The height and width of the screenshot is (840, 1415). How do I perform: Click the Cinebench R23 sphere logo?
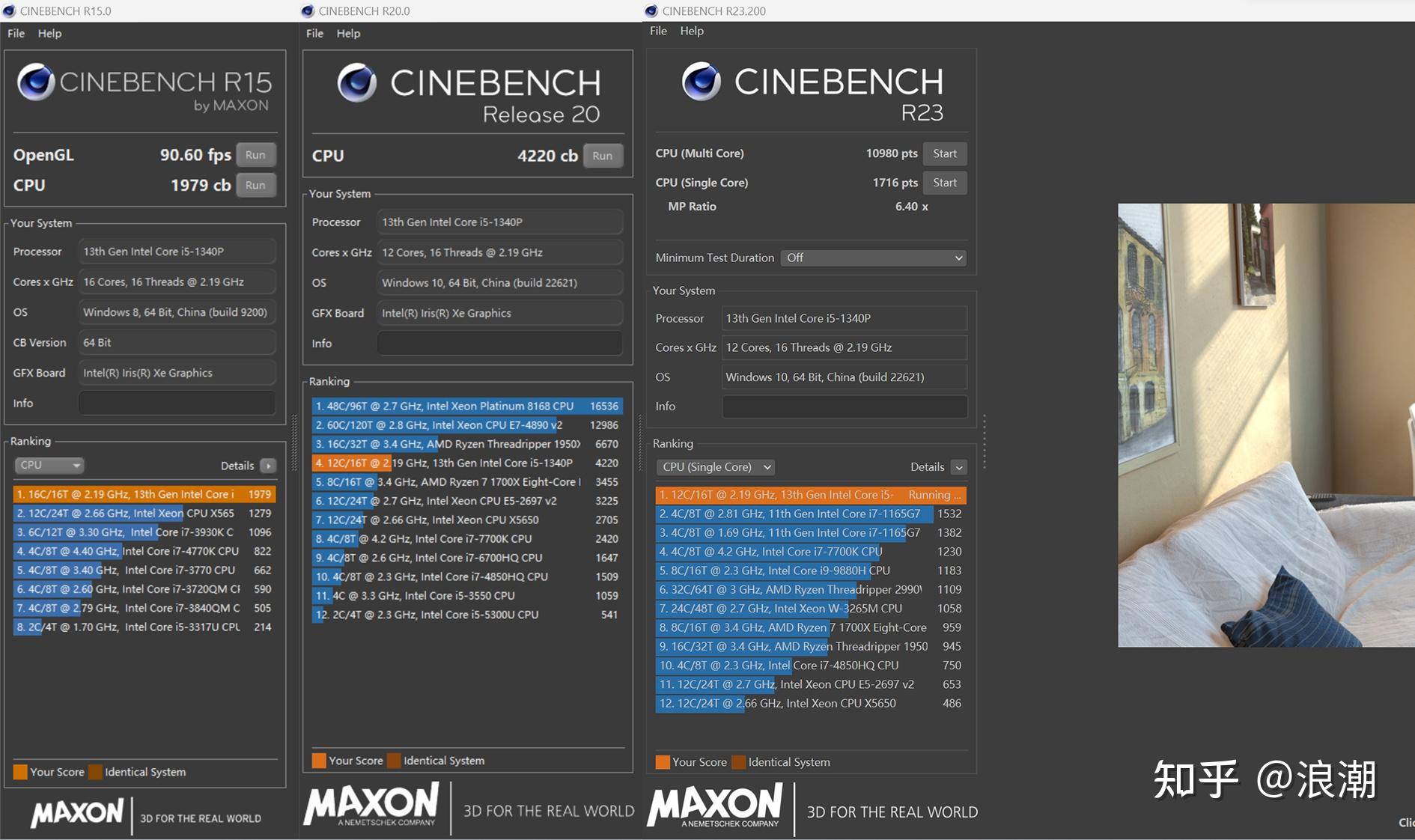(702, 81)
